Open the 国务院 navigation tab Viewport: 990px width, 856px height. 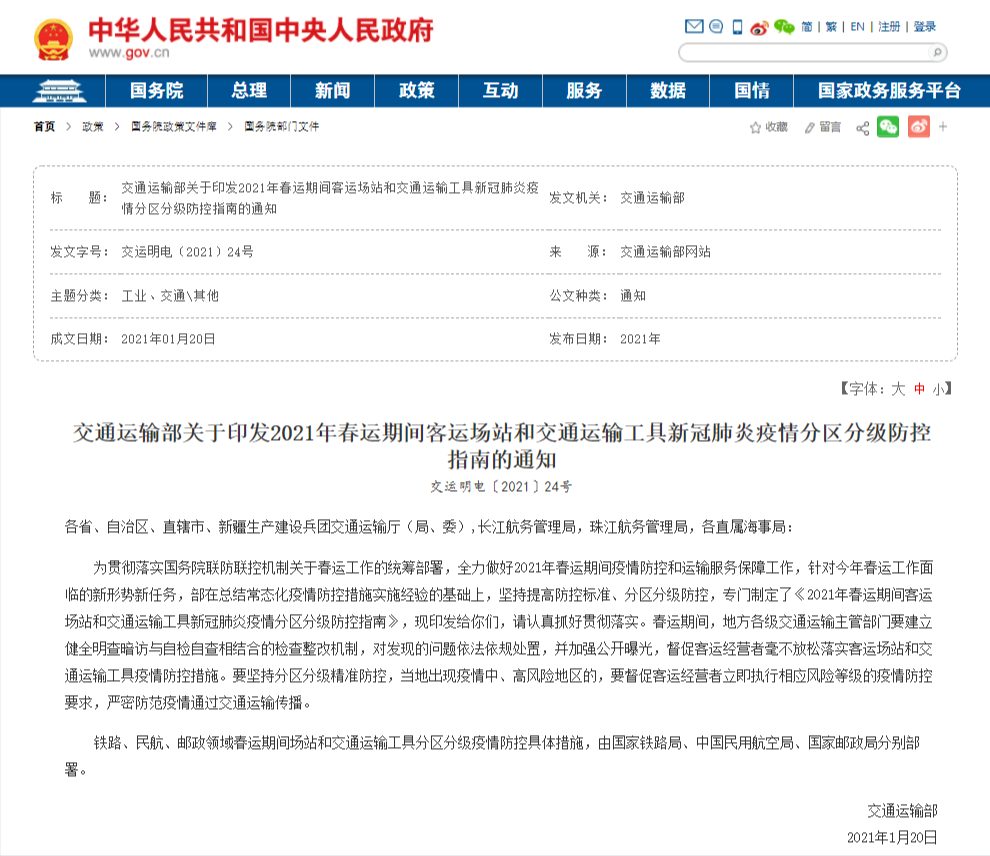[157, 91]
